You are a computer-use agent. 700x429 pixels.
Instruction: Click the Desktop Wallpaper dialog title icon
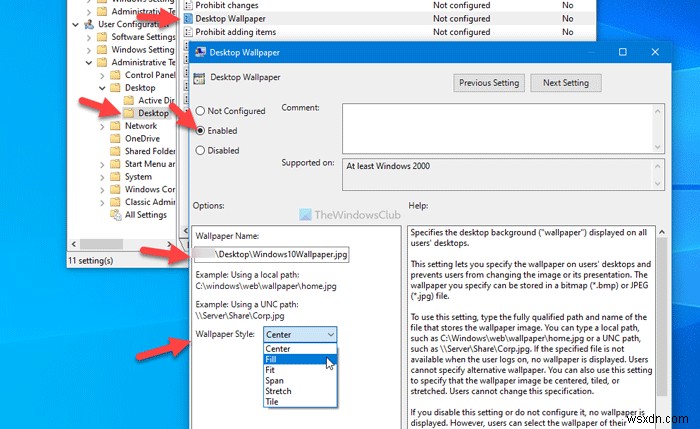[x=200, y=52]
